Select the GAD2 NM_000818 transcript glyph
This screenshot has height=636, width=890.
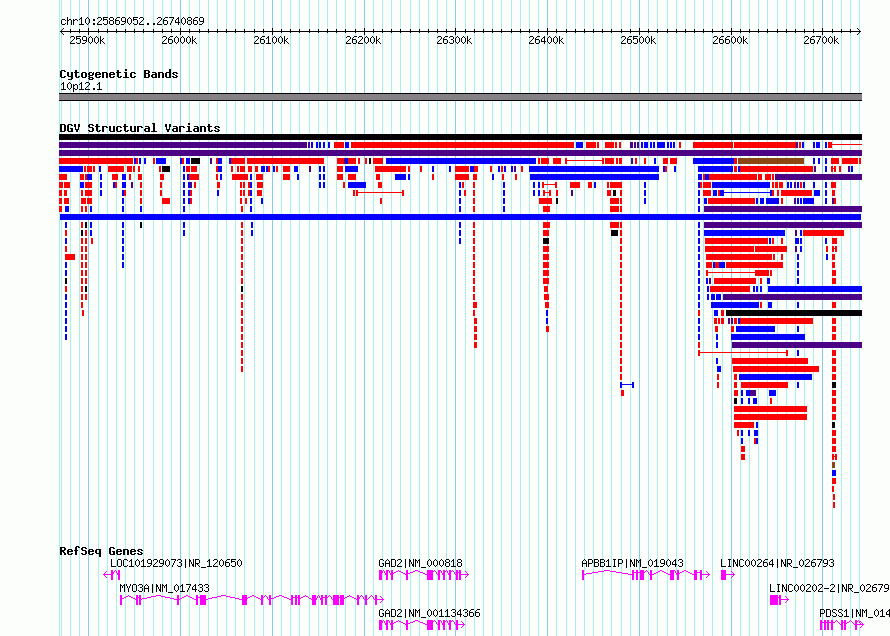tap(423, 575)
